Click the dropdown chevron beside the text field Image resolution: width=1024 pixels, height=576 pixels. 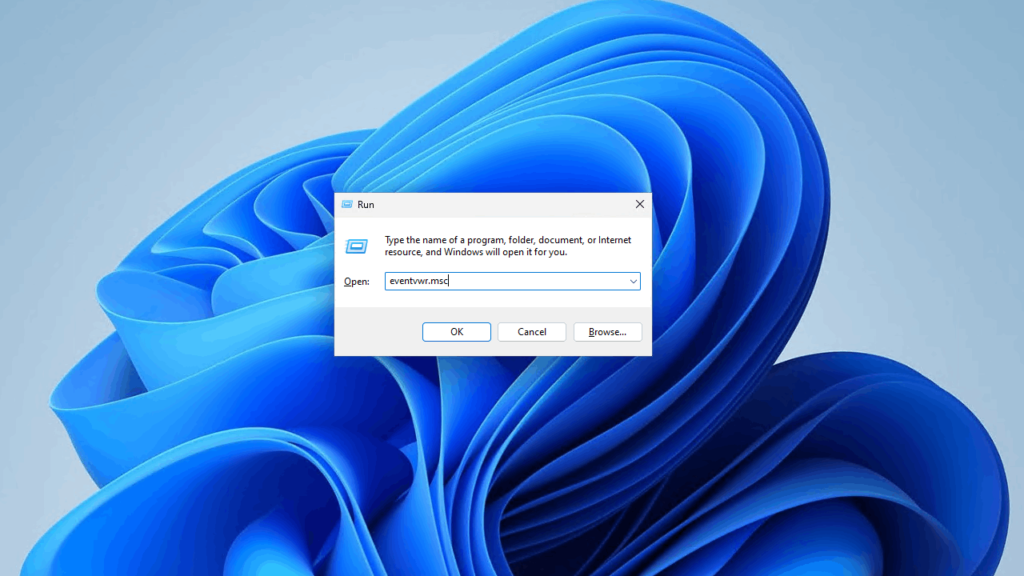[633, 281]
